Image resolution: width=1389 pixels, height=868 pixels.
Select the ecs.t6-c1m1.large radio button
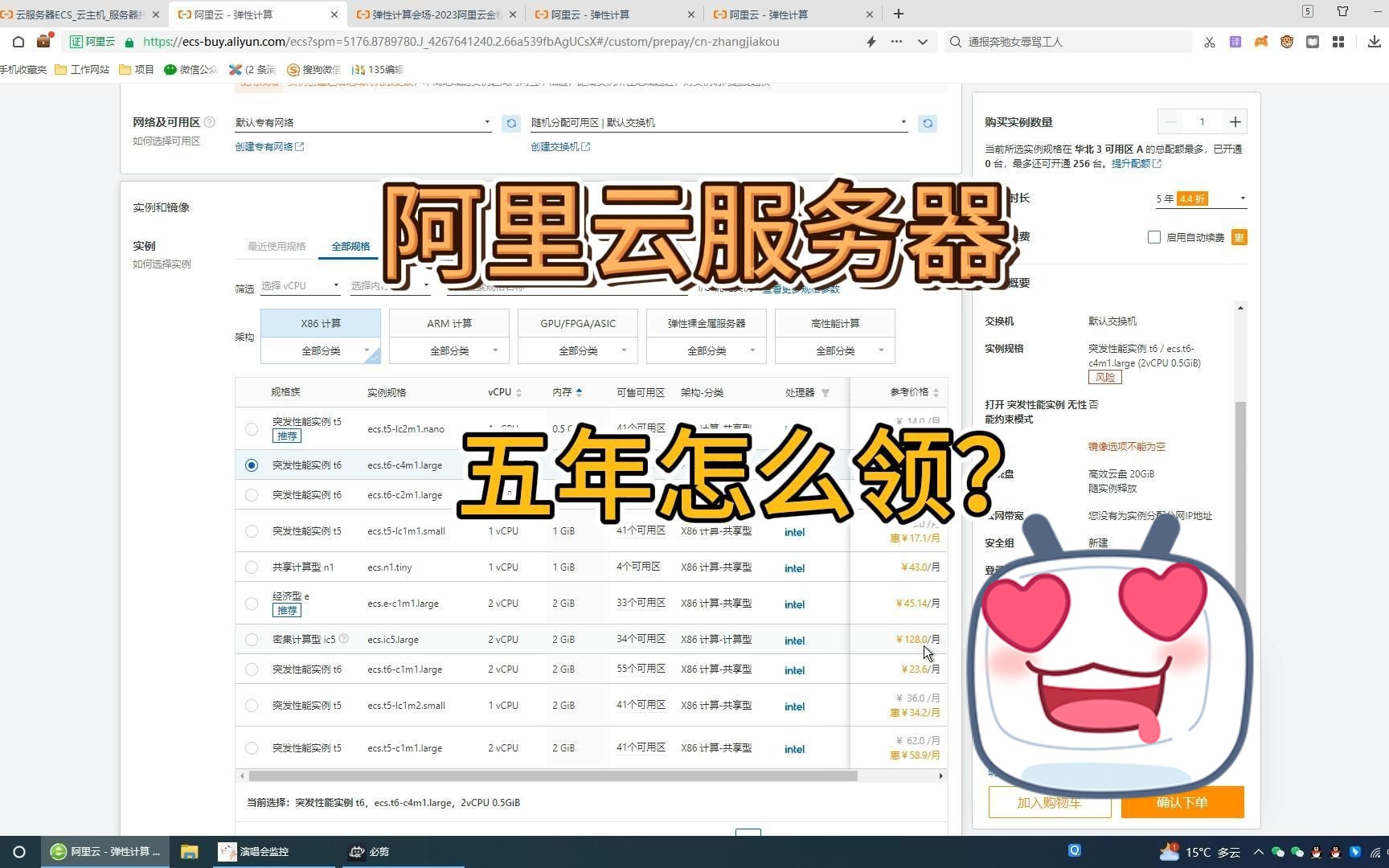pos(252,669)
